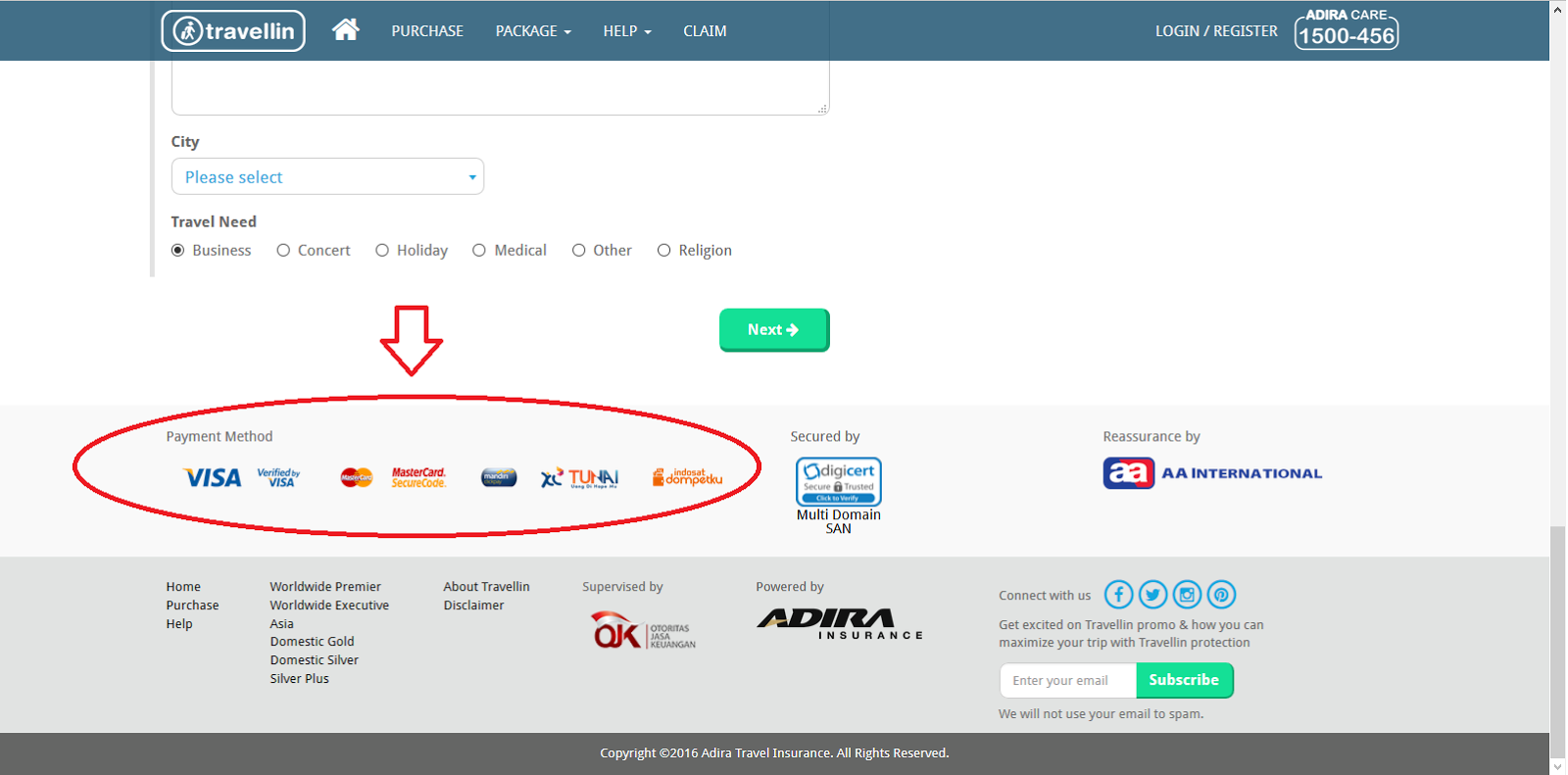Open the Twitter social icon
1568x775 pixels.
click(1152, 595)
